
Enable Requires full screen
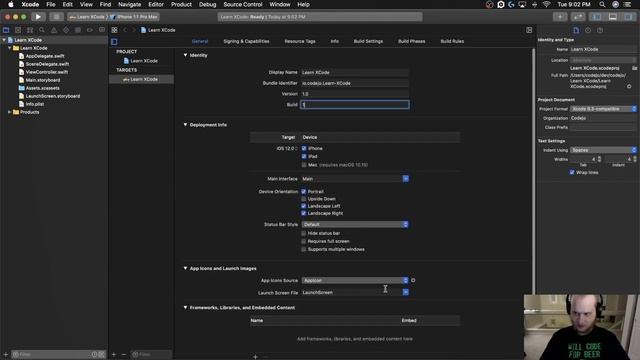coord(304,241)
